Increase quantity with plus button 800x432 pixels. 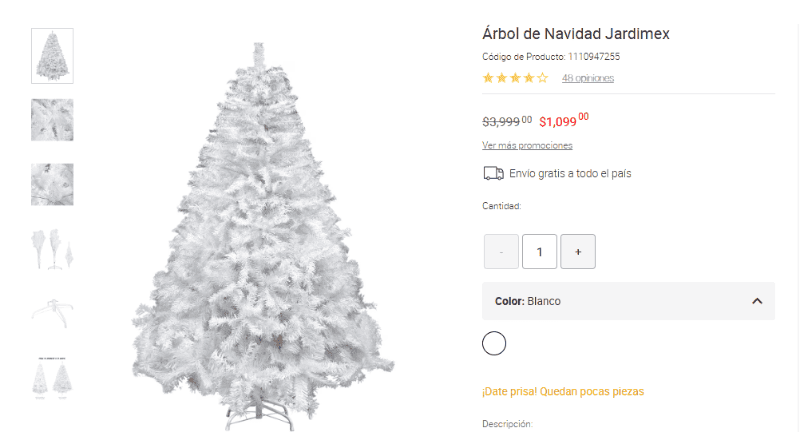pos(578,251)
